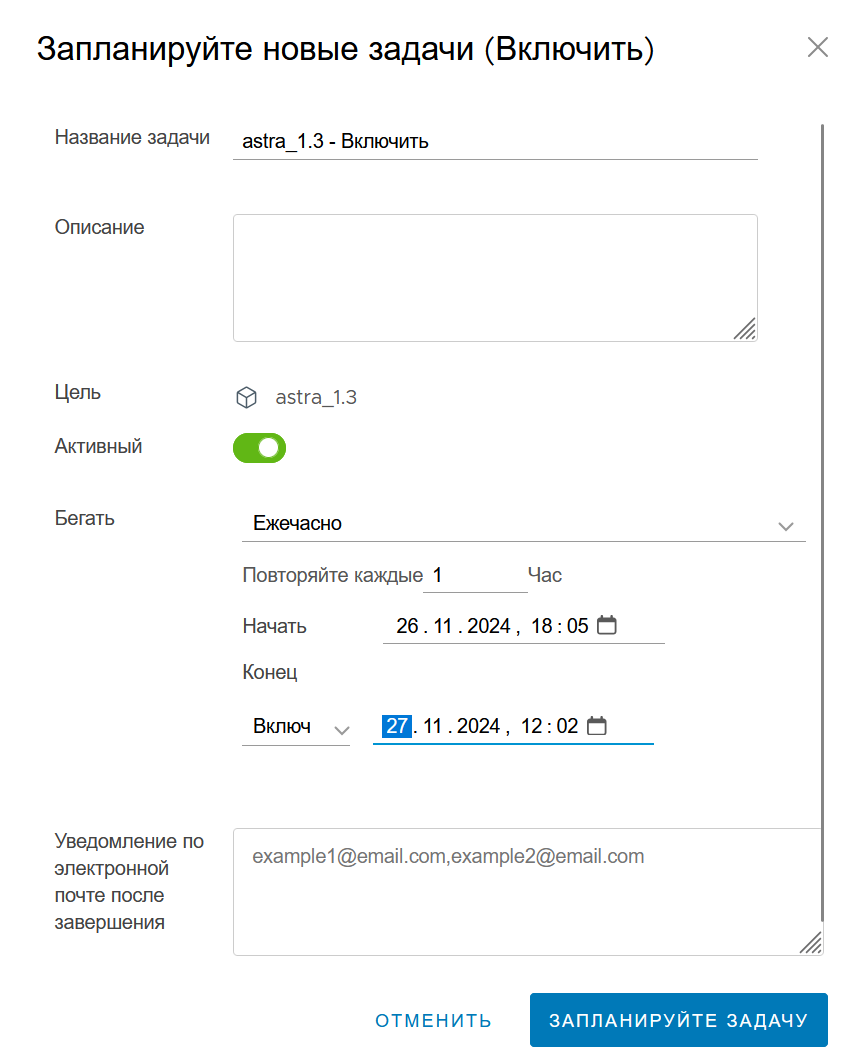Open the Ежечасно frequency dropdown
The height and width of the screenshot is (1063, 850).
523,524
